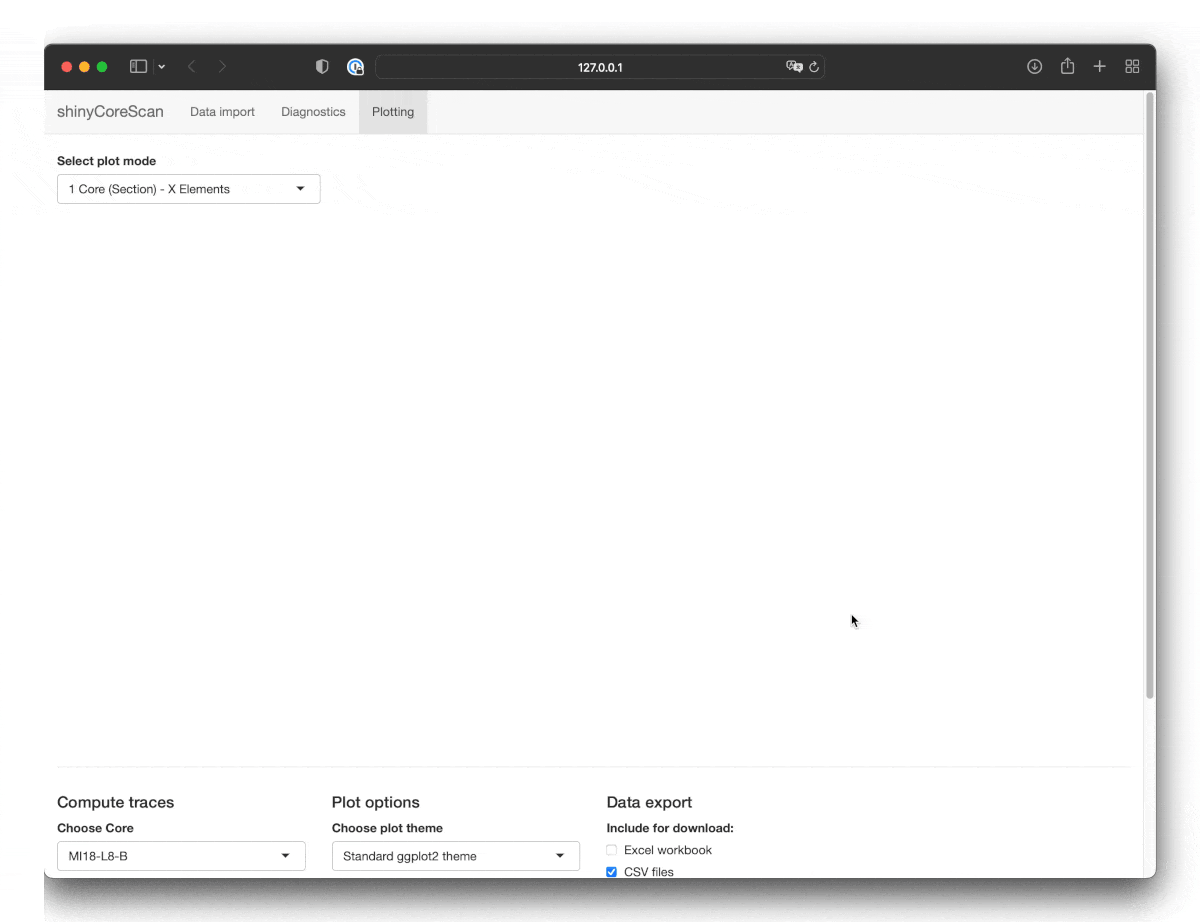
Task: Click the shinyCoreScan brand link
Action: click(110, 112)
